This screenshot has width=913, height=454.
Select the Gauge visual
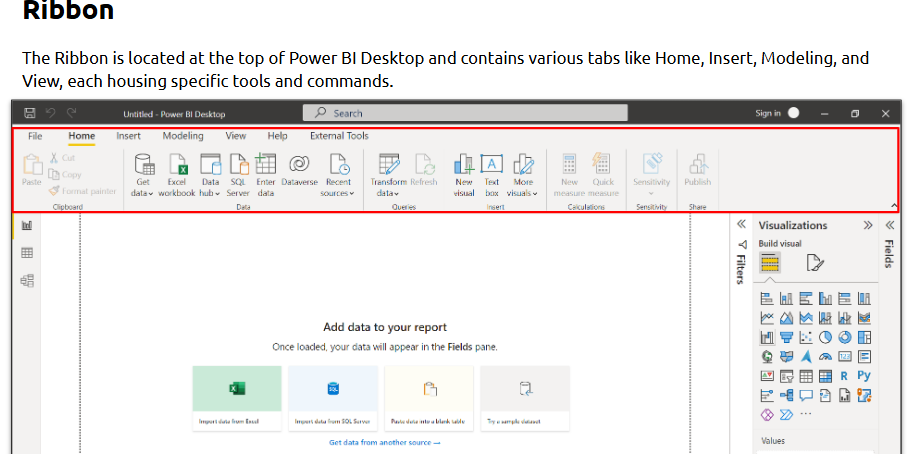[x=825, y=356]
